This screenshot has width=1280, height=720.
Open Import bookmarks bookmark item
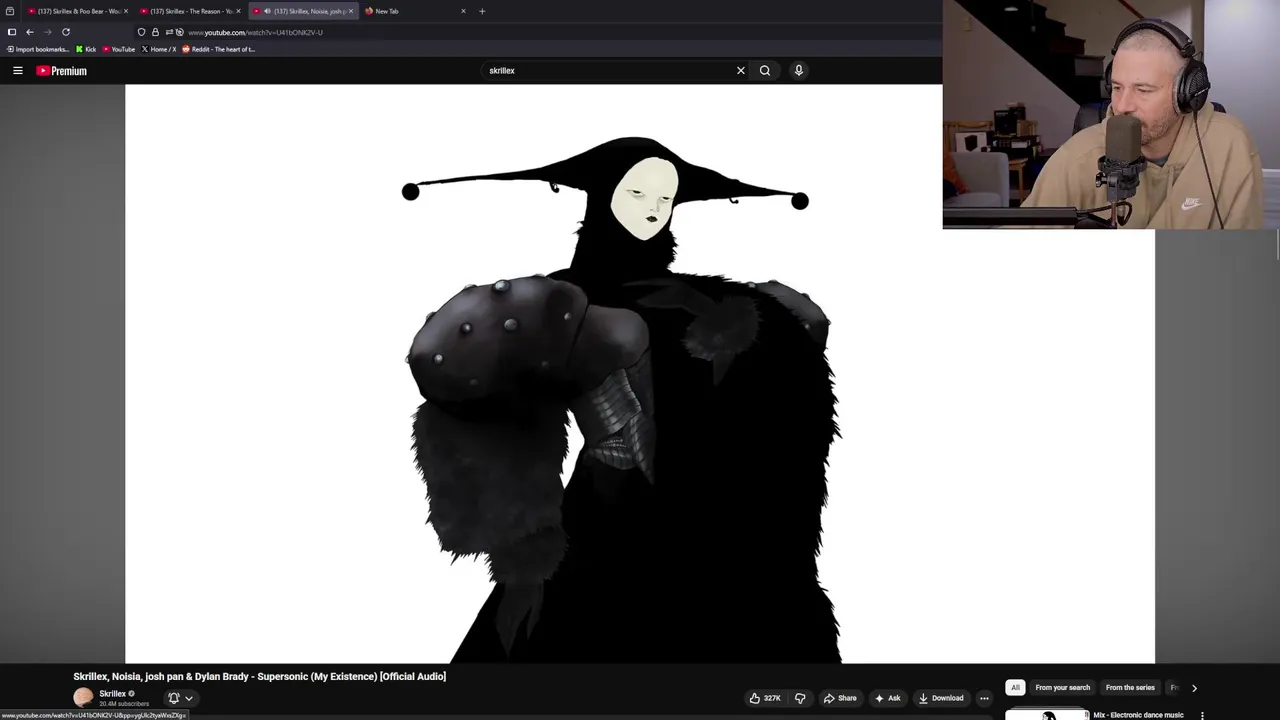38,49
